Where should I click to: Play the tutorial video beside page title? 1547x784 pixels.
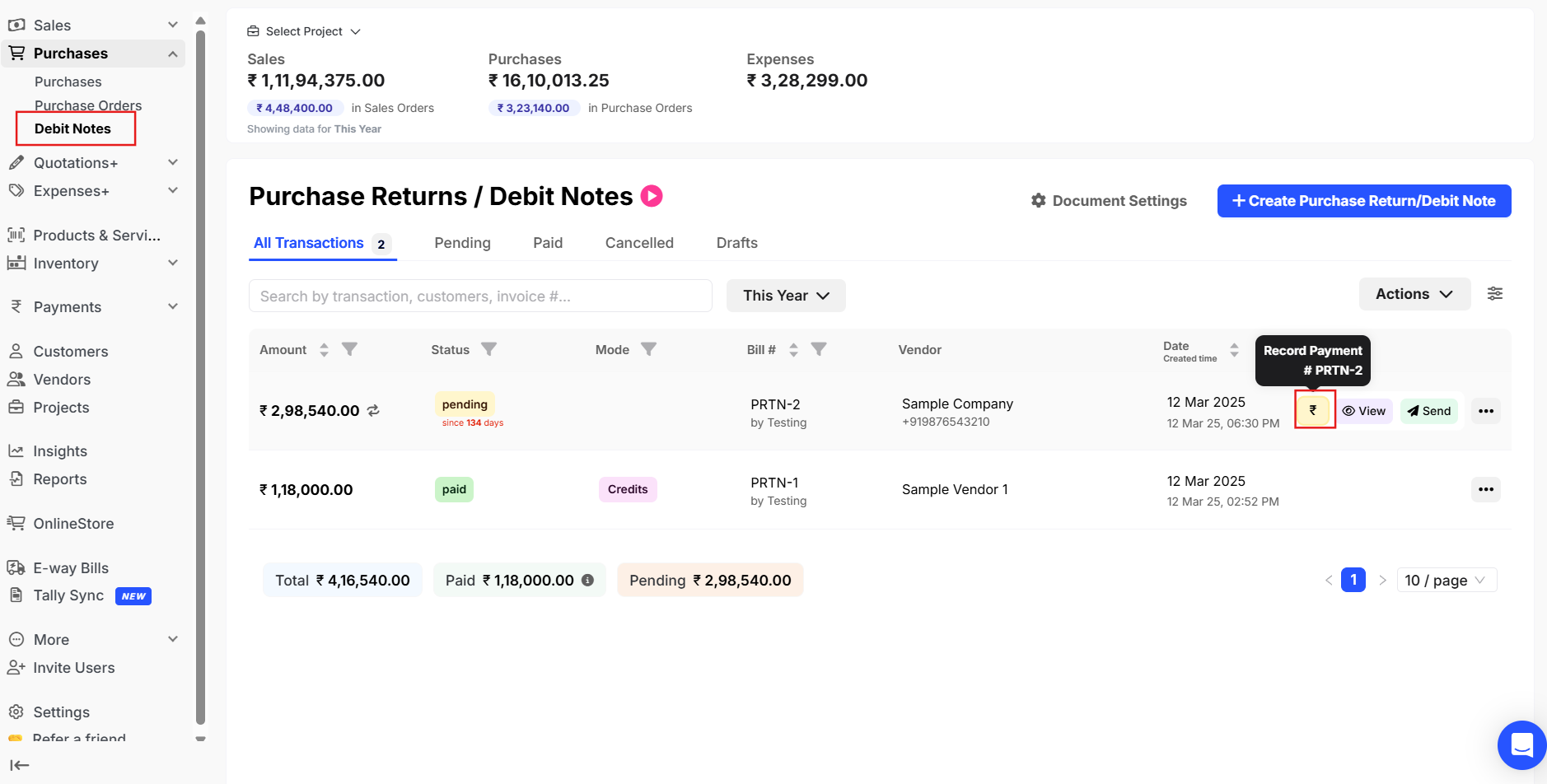[652, 196]
